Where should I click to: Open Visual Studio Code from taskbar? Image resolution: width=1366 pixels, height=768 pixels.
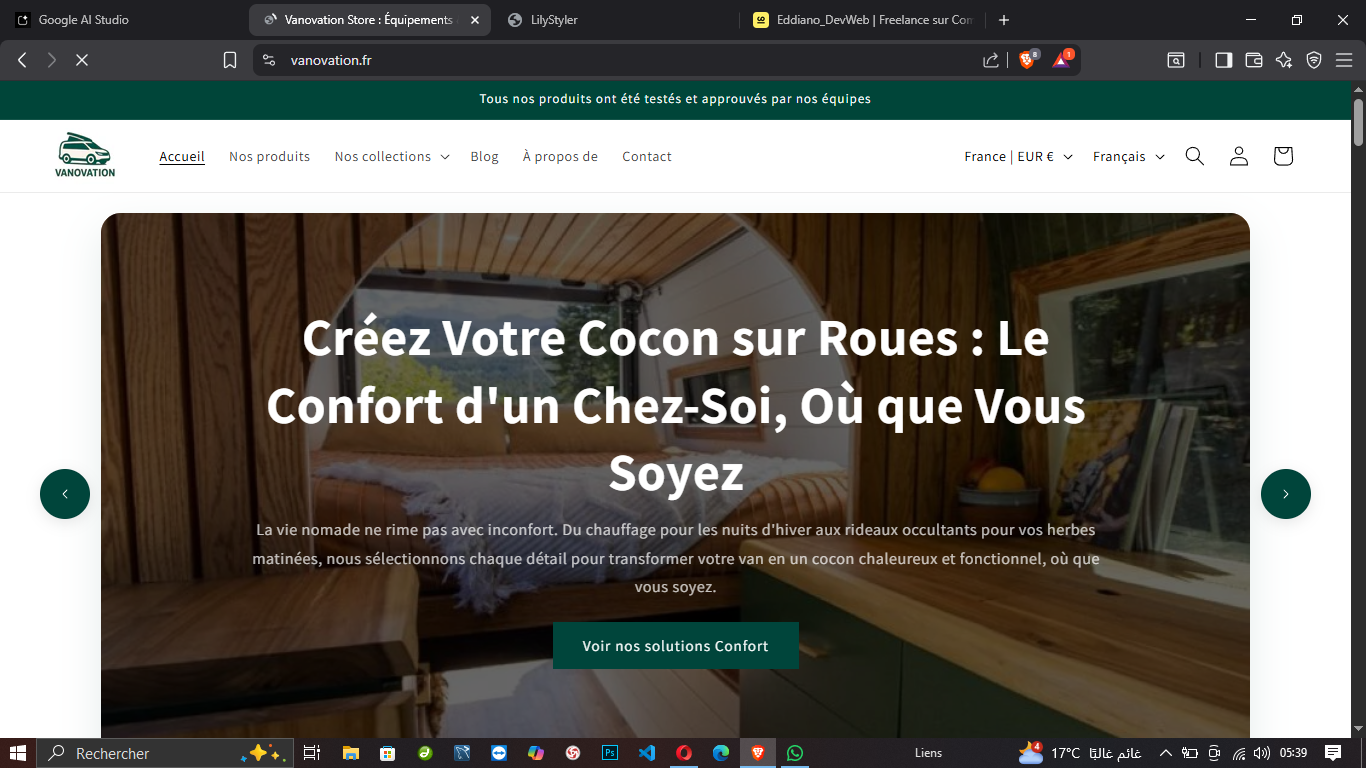click(x=646, y=753)
